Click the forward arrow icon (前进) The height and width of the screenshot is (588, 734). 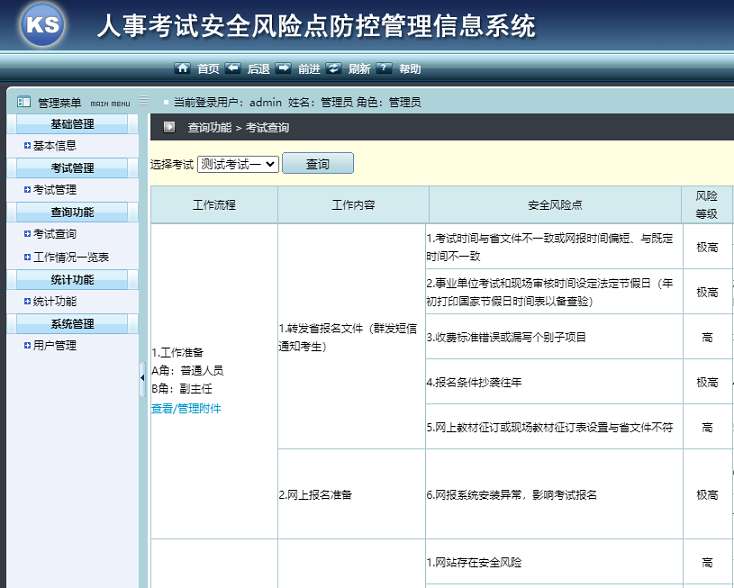[x=283, y=68]
